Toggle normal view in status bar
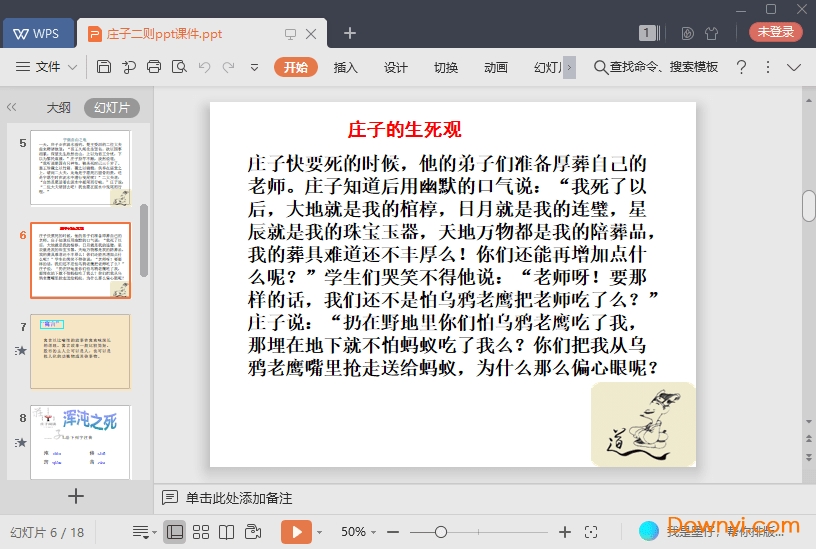 175,532
